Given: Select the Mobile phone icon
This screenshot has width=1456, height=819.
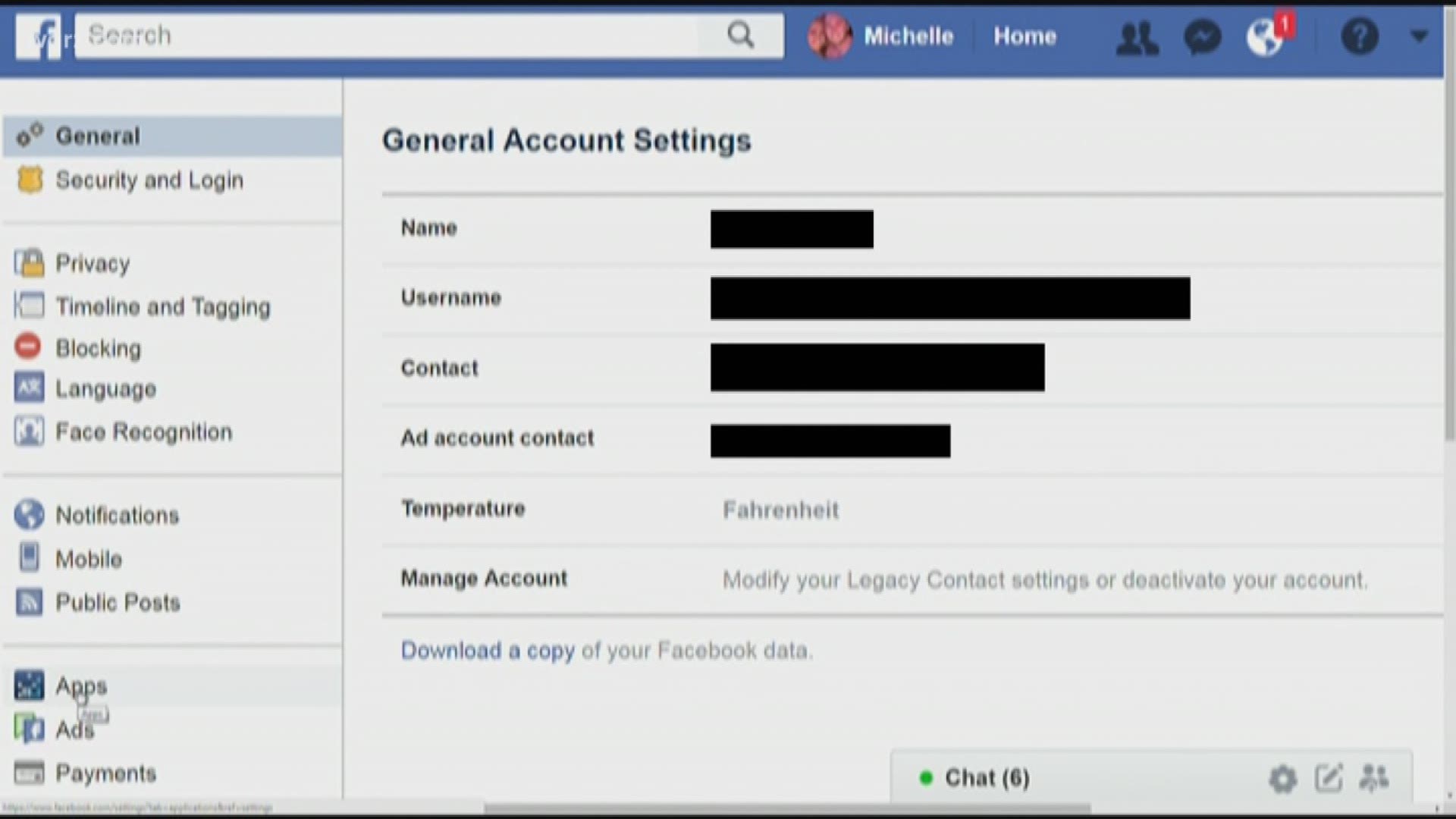Looking at the screenshot, I should click(29, 557).
